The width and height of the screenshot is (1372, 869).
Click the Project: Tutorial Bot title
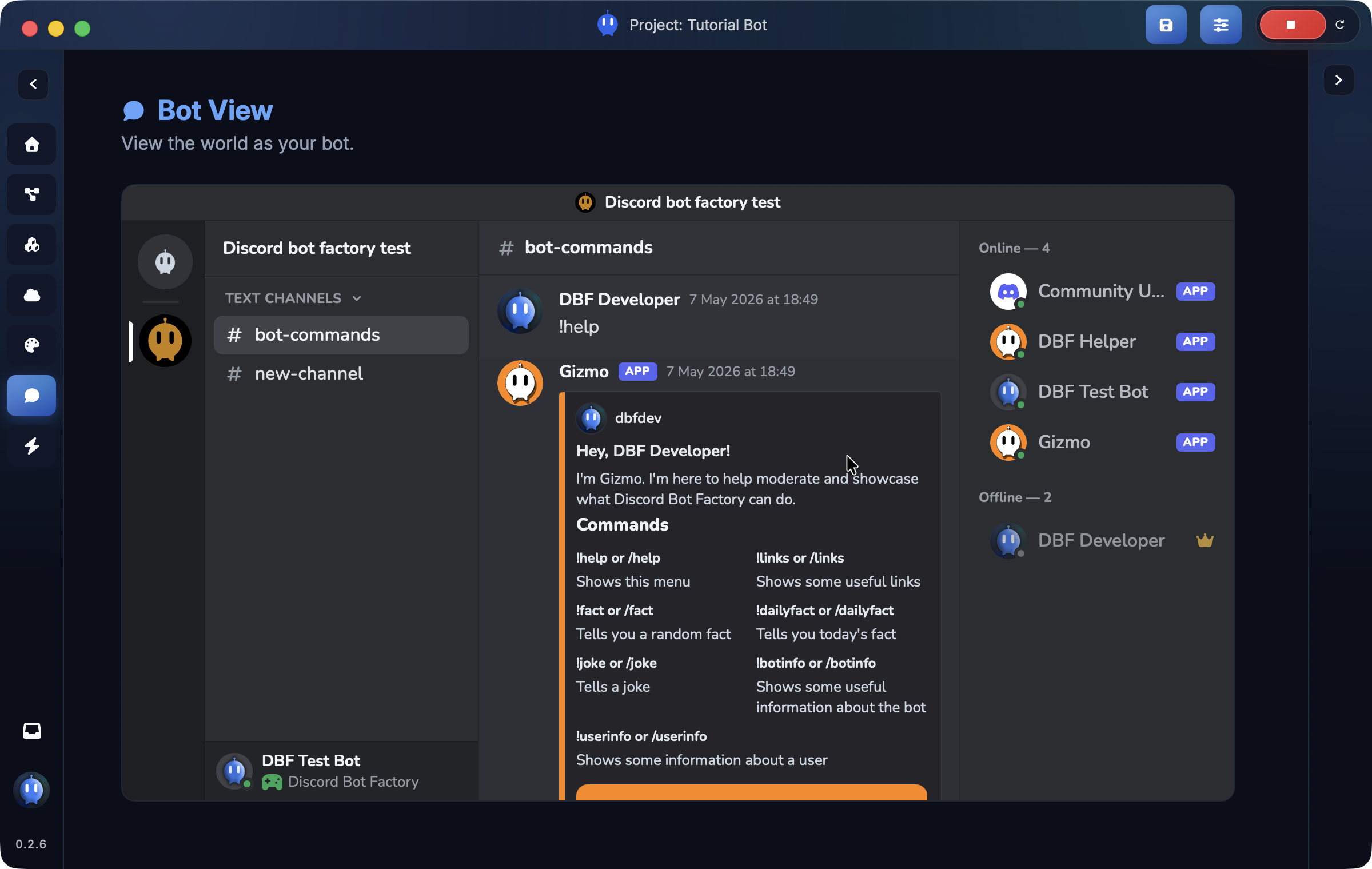pyautogui.click(x=698, y=25)
